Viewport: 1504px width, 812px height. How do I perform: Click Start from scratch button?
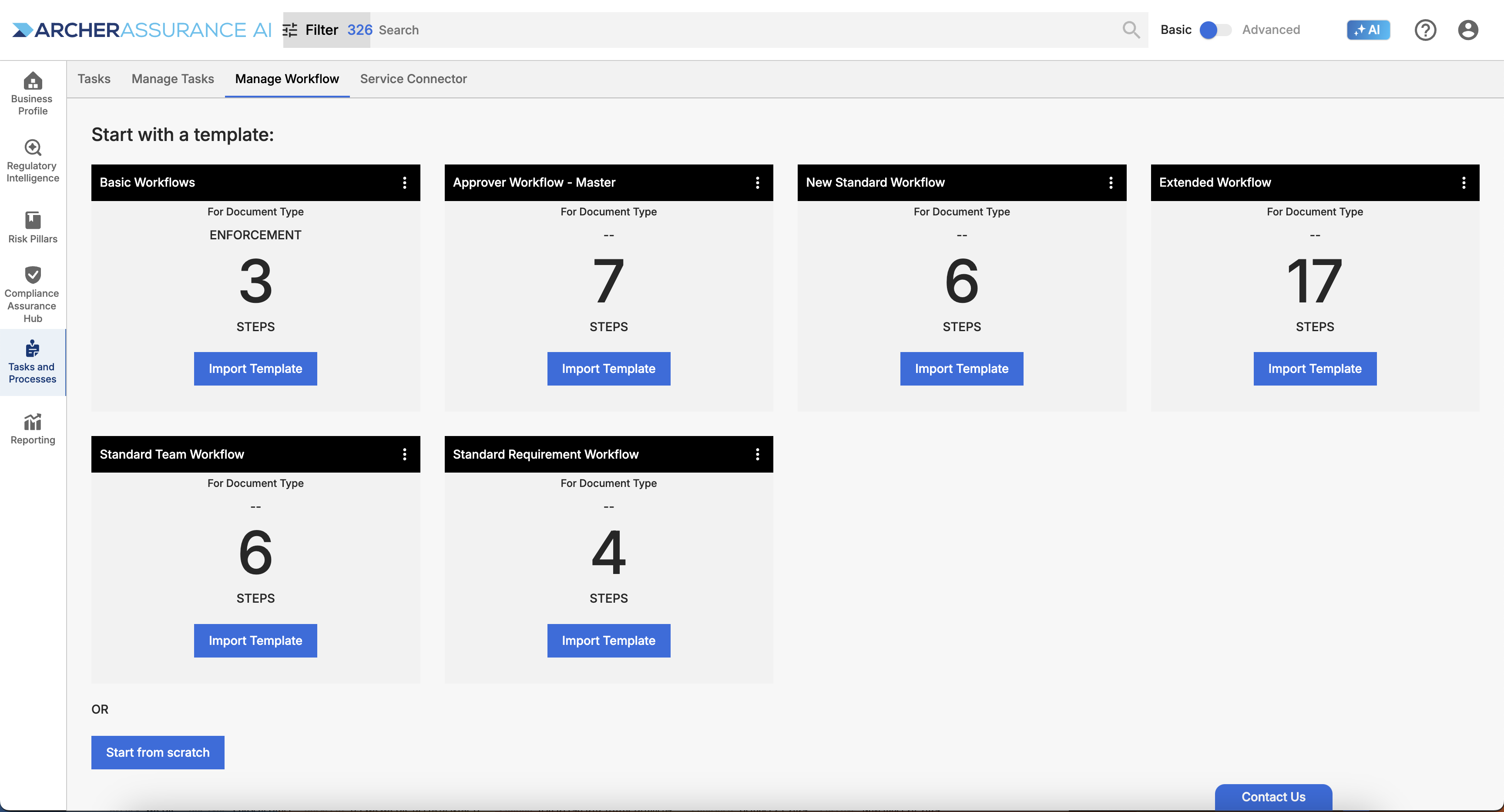click(x=158, y=752)
